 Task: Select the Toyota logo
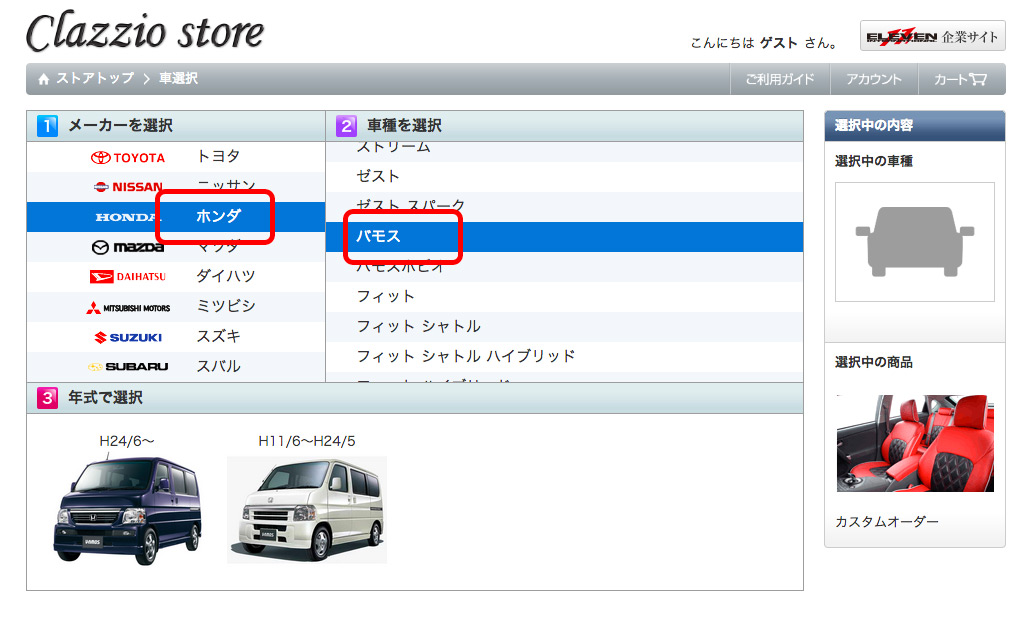coord(128,158)
